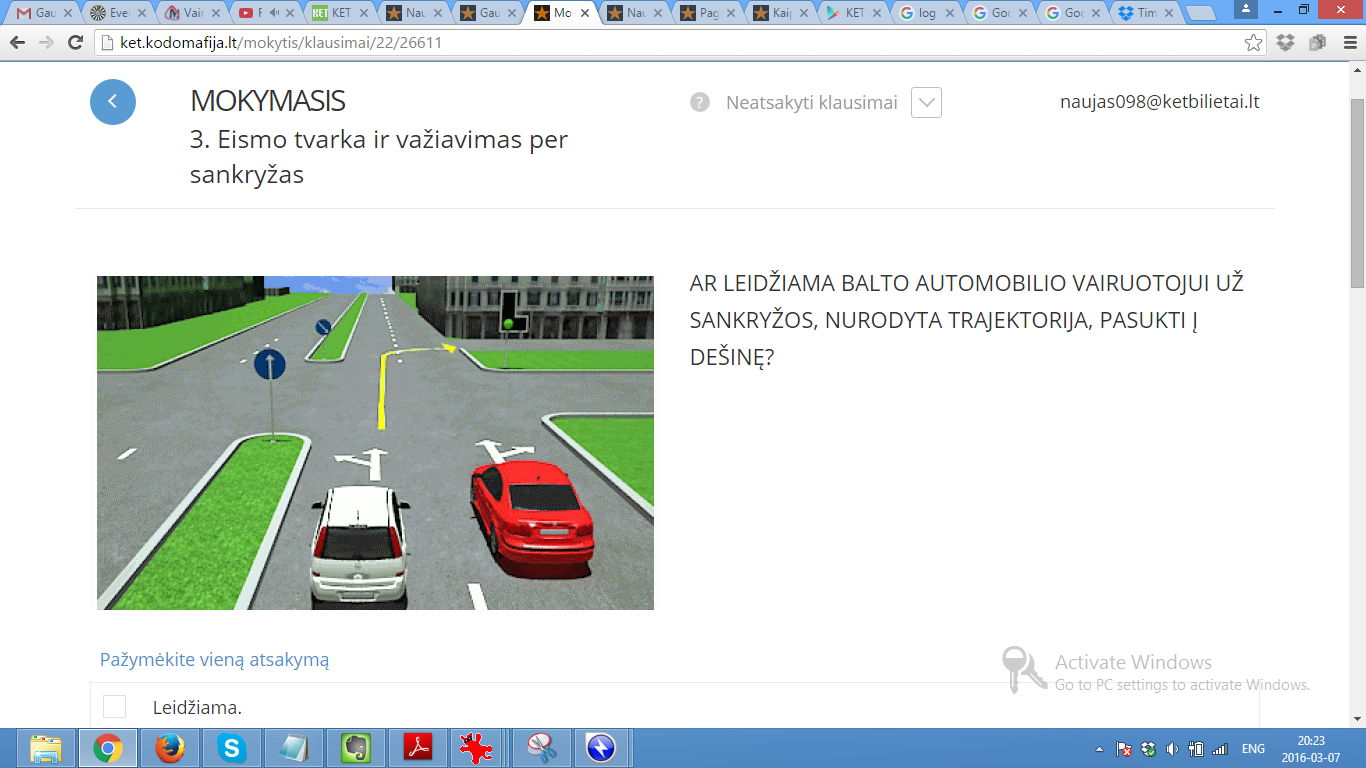This screenshot has height=768, width=1366.
Task: Show hidden system tray icons
Action: point(1100,749)
